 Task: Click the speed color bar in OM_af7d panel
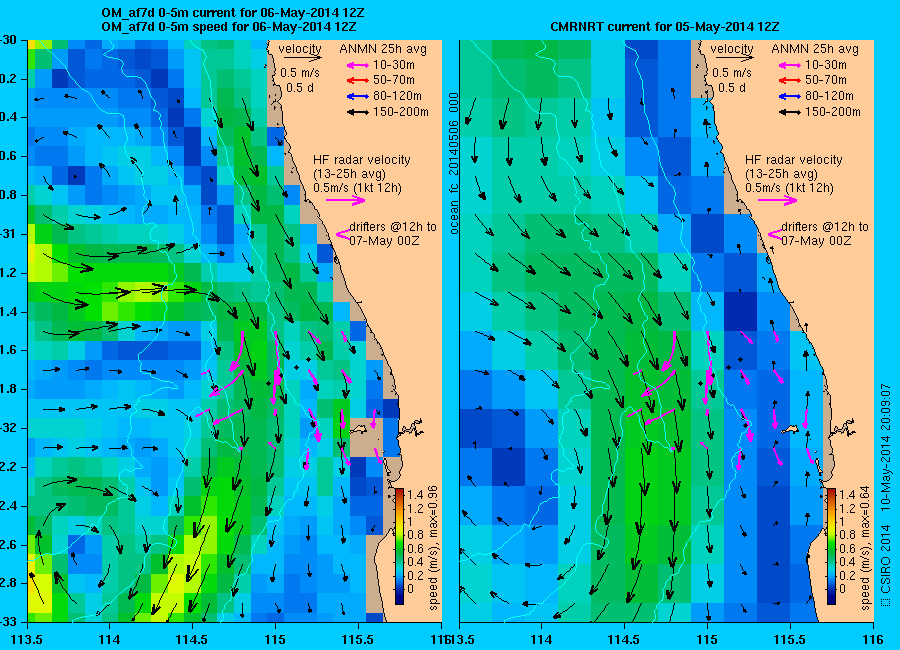tap(399, 546)
